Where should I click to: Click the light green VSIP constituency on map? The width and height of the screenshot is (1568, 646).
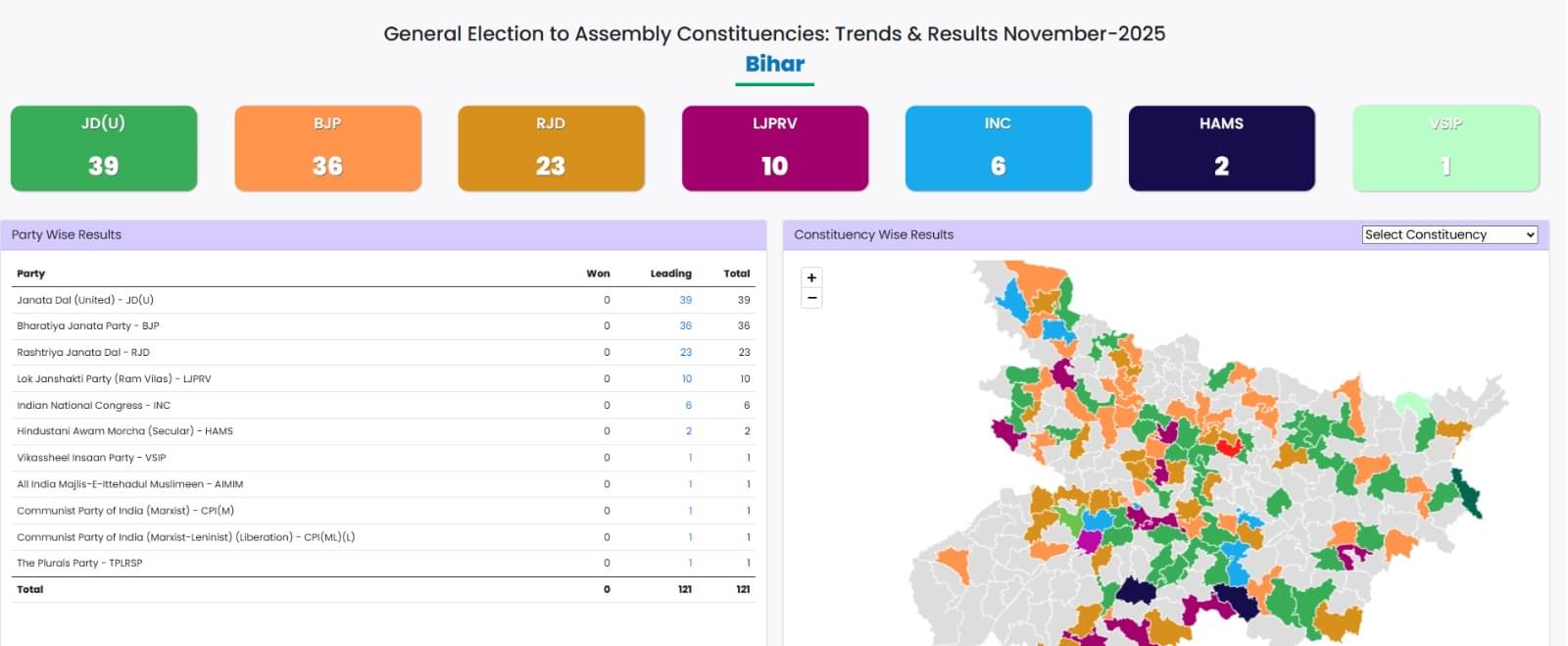tap(1411, 403)
